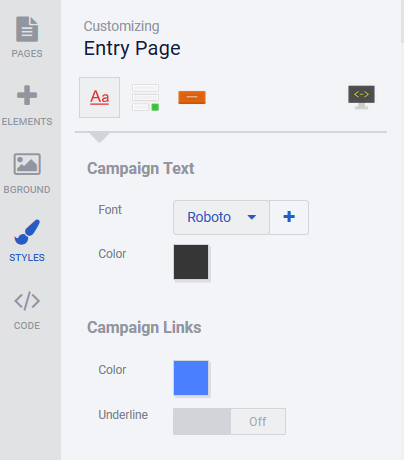This screenshot has height=460, width=404.
Task: Add a font with the plus button
Action: 289,217
